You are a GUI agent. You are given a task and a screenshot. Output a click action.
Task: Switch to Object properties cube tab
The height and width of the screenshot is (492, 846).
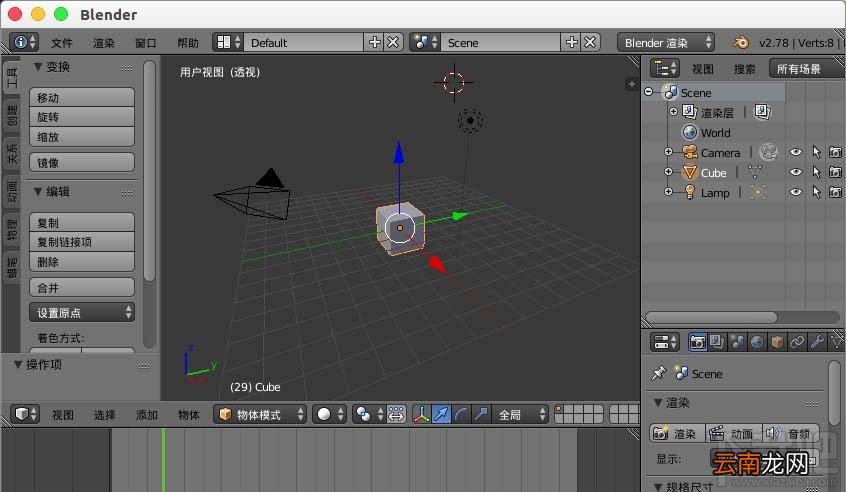click(777, 342)
